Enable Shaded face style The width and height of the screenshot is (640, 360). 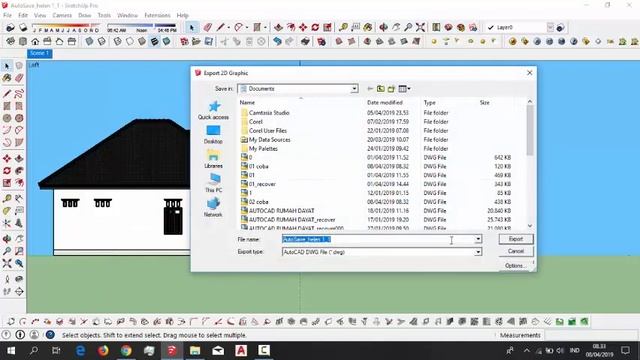click(142, 41)
